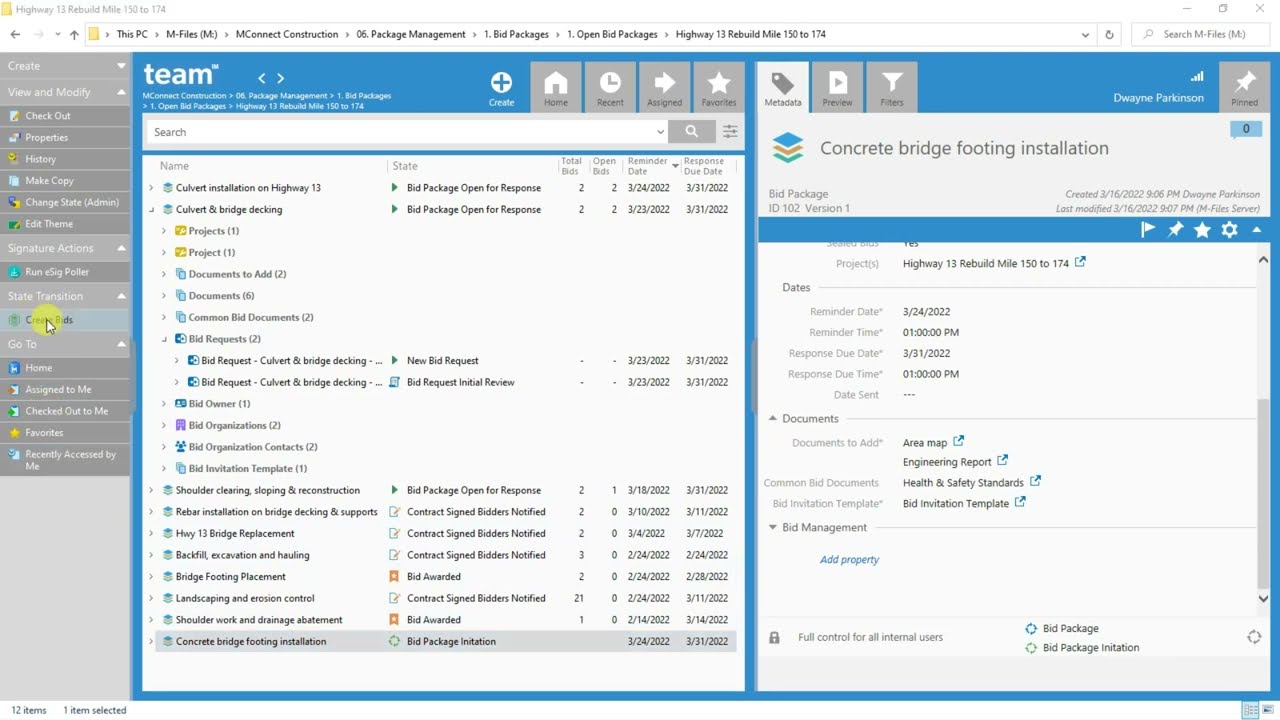Image resolution: width=1280 pixels, height=720 pixels.
Task: Open search box dropdown arrow
Action: 660,132
